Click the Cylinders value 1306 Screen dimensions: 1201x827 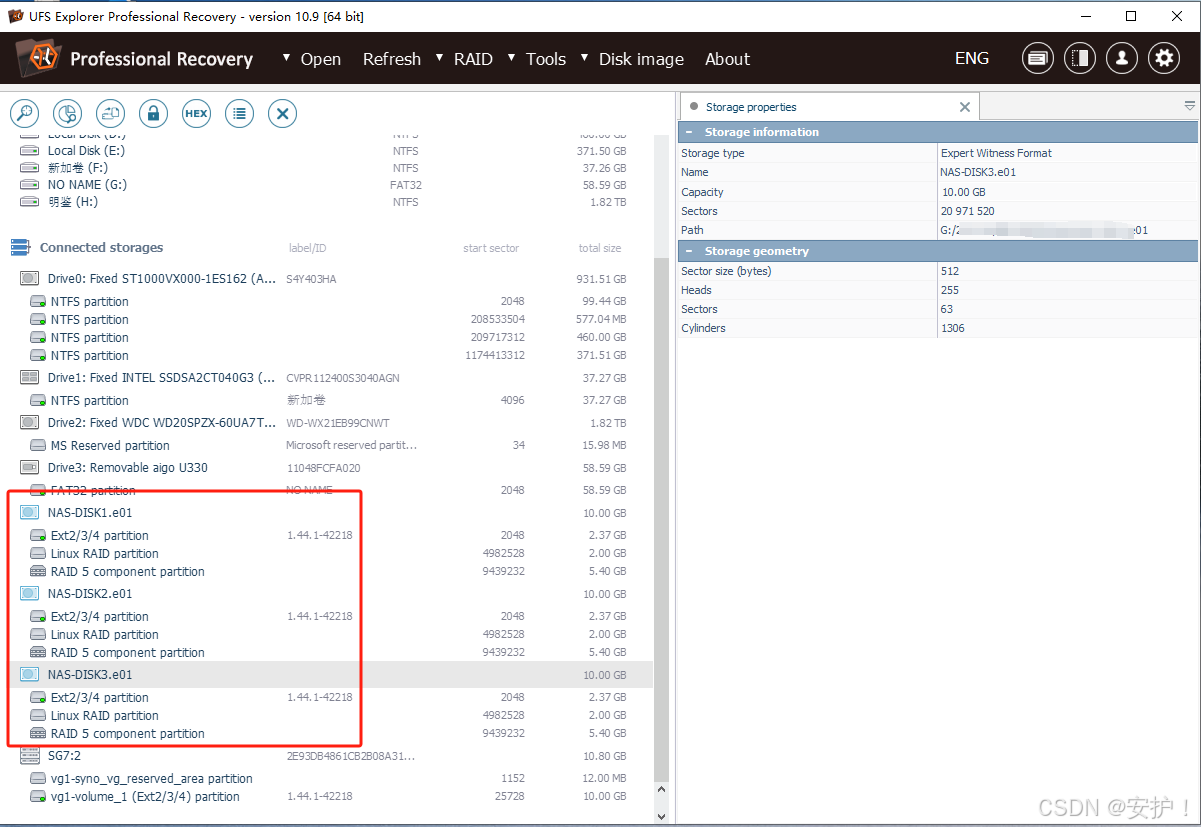pos(953,328)
